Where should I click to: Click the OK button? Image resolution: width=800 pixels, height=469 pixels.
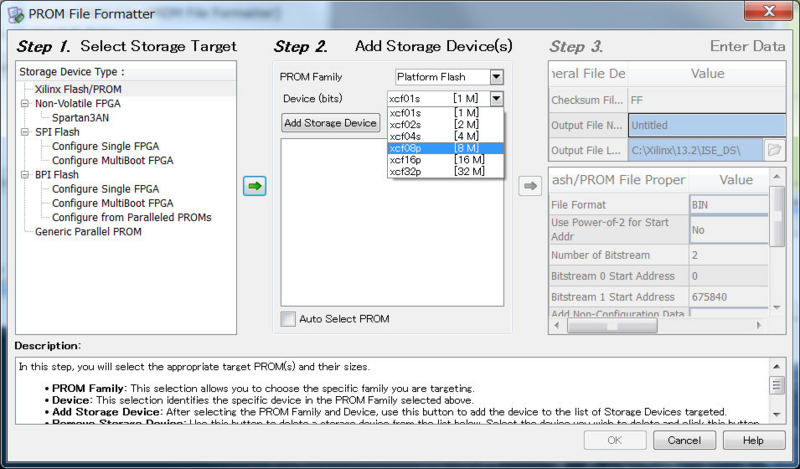615,440
